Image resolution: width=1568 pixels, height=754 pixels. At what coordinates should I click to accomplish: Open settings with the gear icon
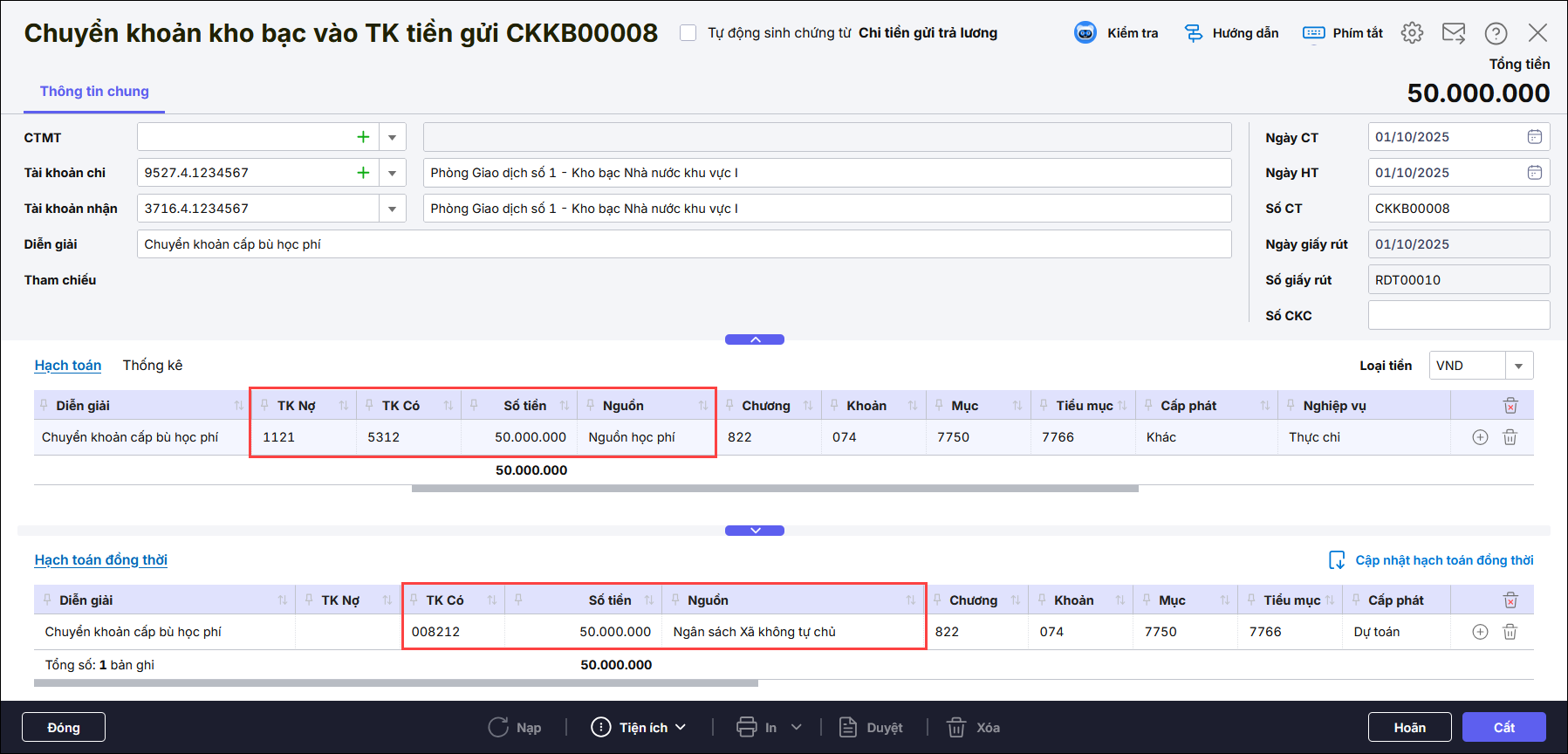1412,33
